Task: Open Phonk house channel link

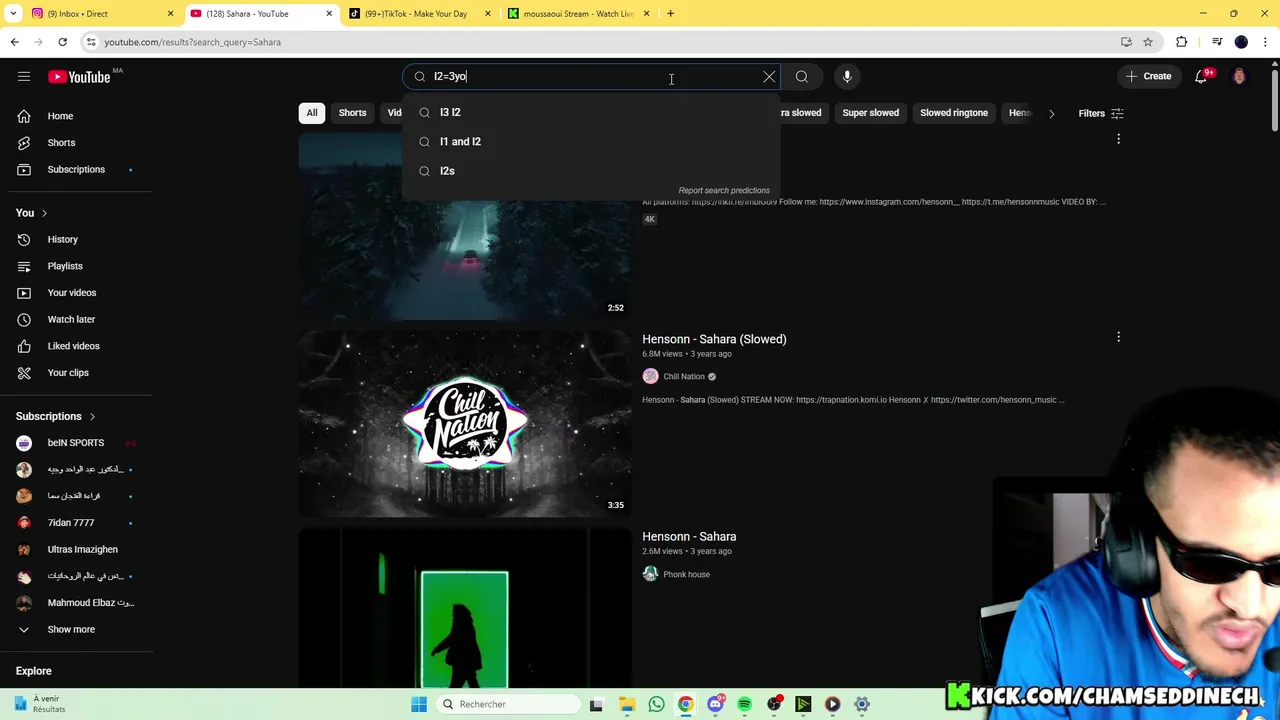Action: pyautogui.click(x=686, y=574)
